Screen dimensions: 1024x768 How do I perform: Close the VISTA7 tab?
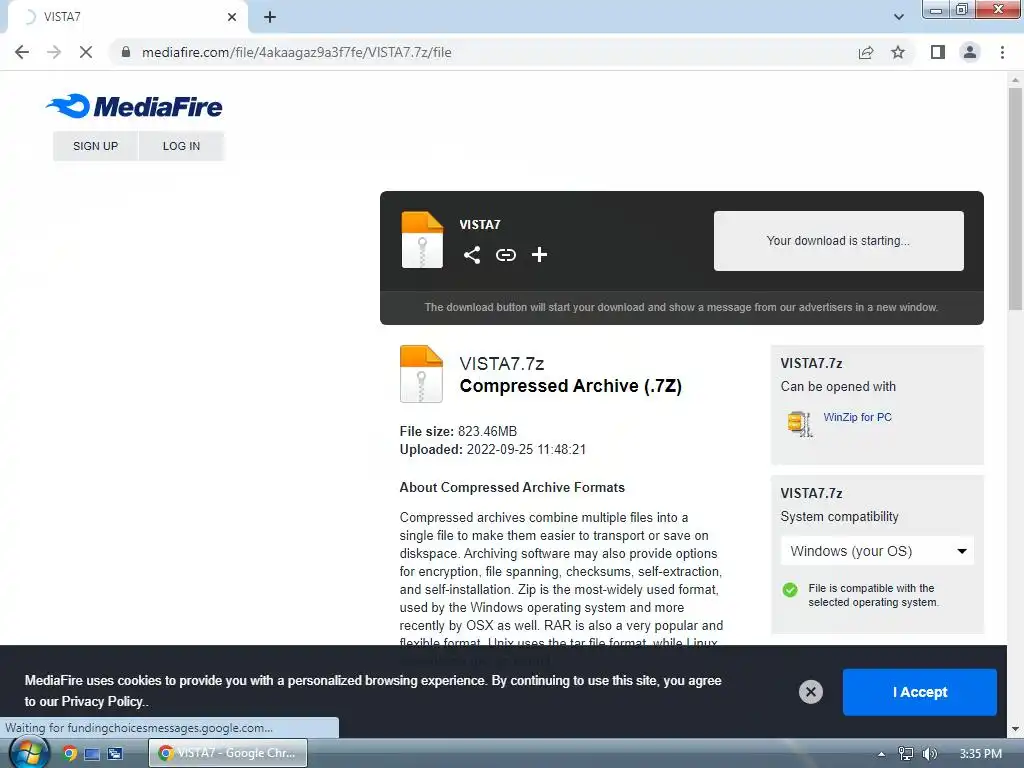(232, 17)
